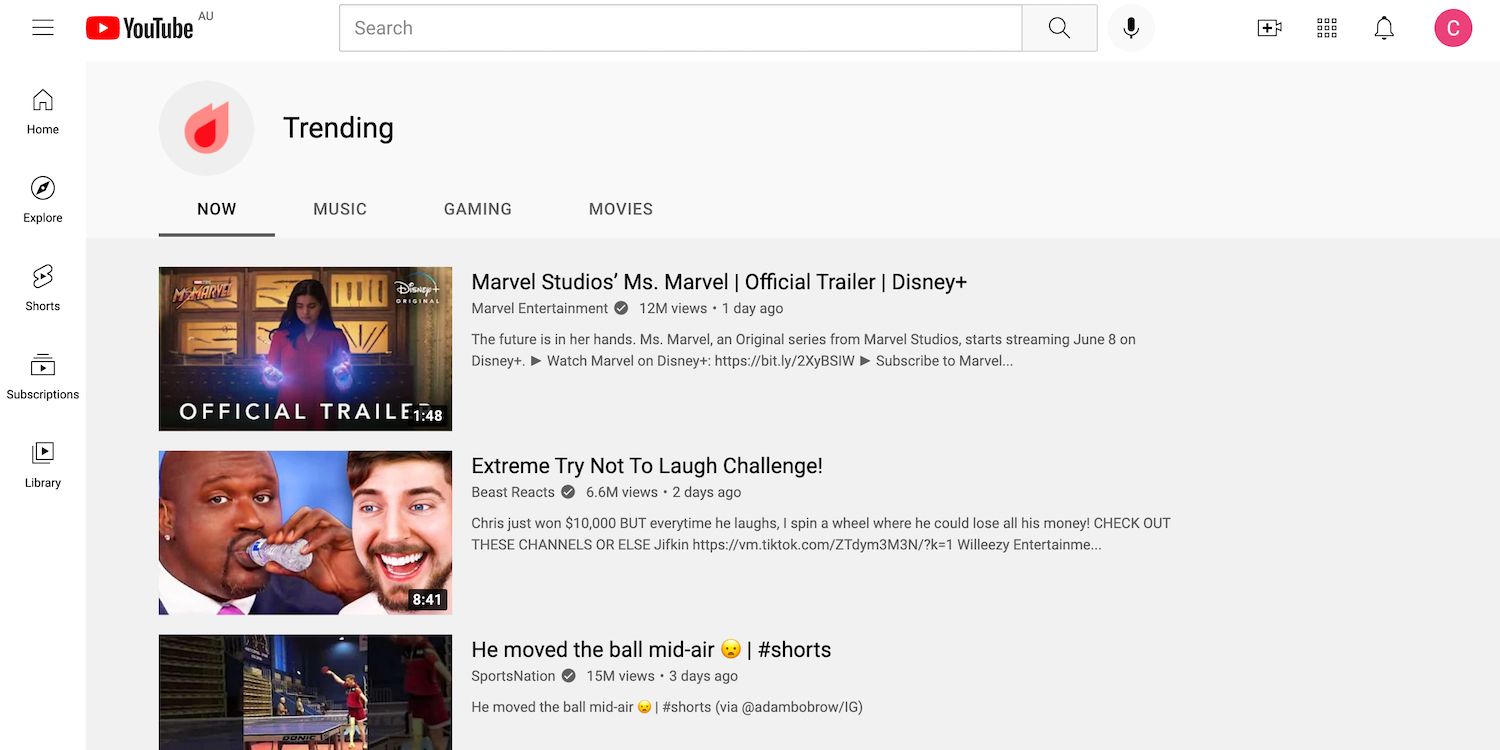The width and height of the screenshot is (1500, 750).
Task: Switch to the MUSIC tab
Action: (x=340, y=209)
